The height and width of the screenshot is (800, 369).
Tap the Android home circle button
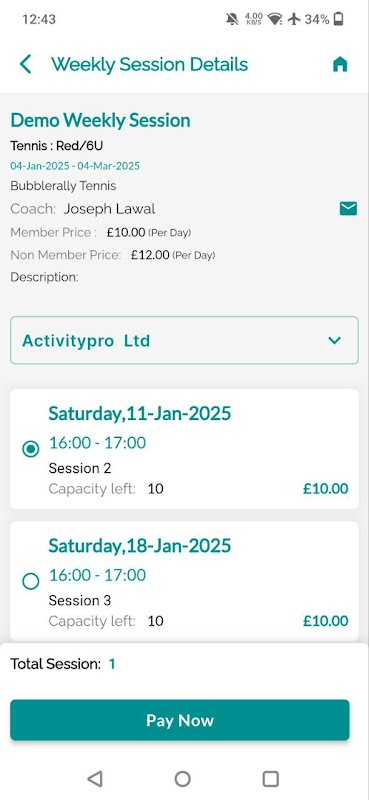183,779
